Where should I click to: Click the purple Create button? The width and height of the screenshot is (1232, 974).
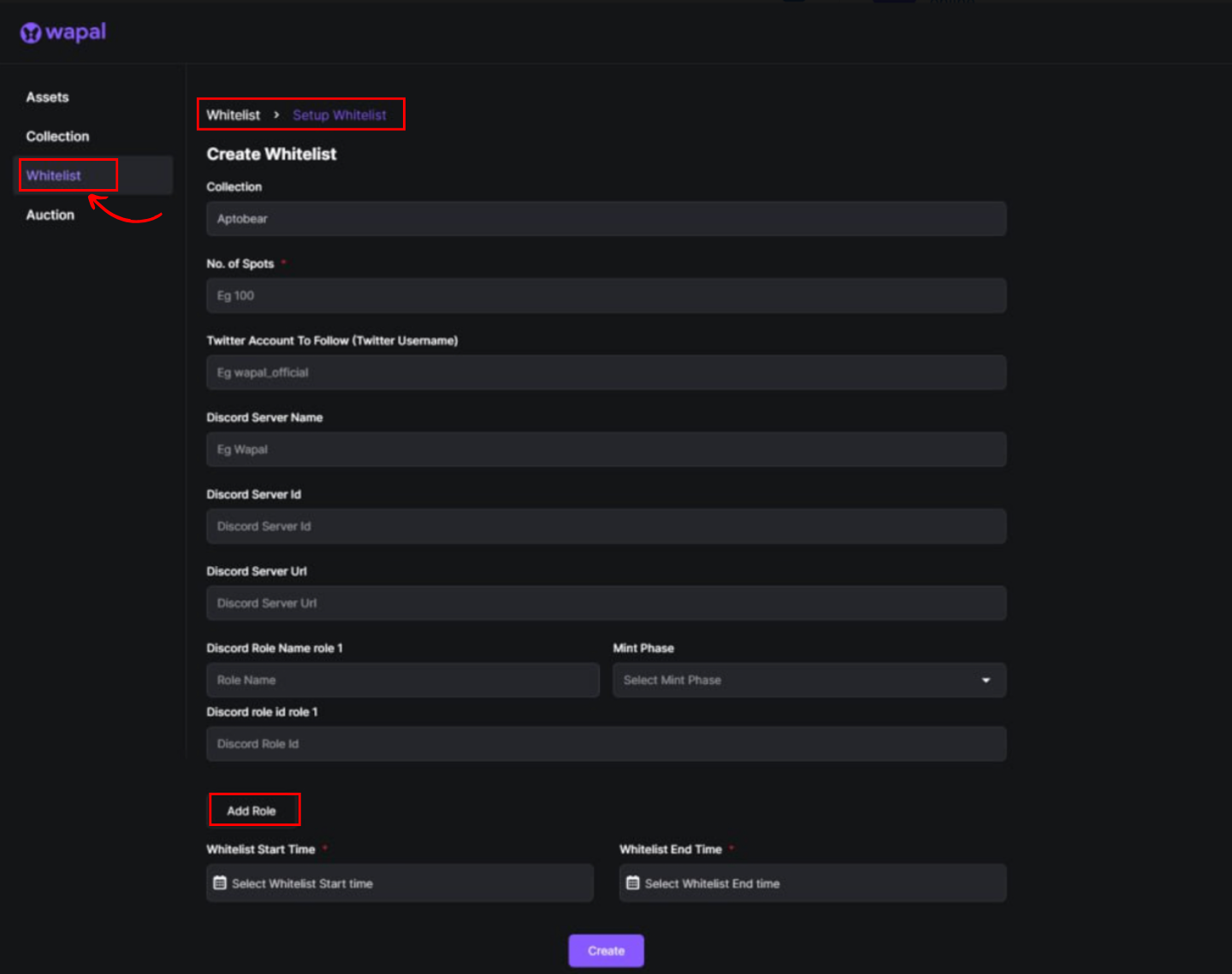[606, 950]
